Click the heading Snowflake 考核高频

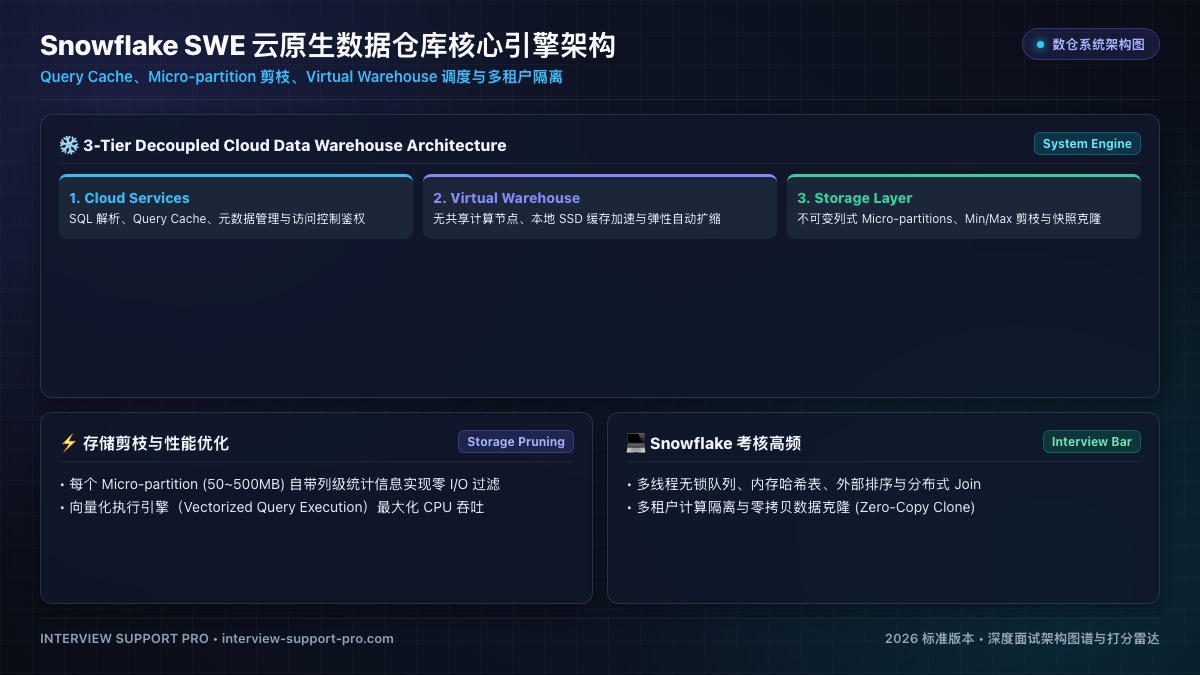tap(726, 443)
